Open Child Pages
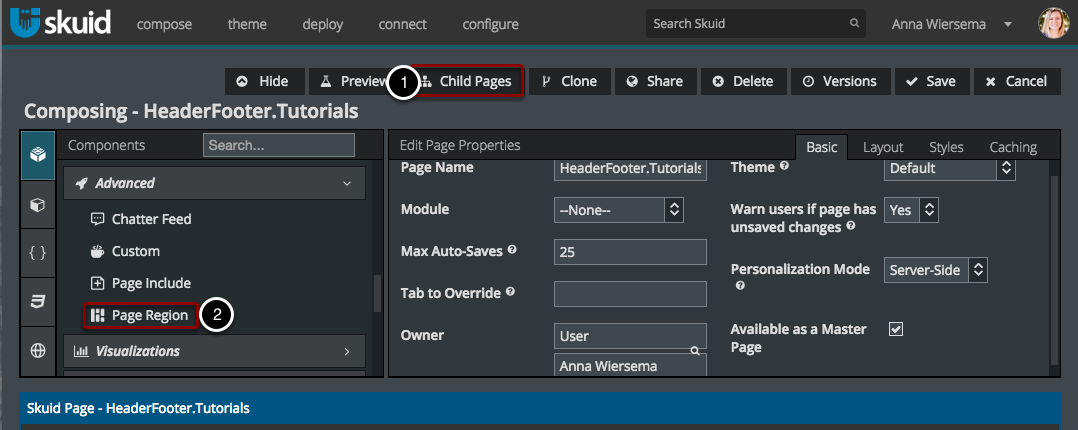This screenshot has width=1078, height=430. [468, 81]
